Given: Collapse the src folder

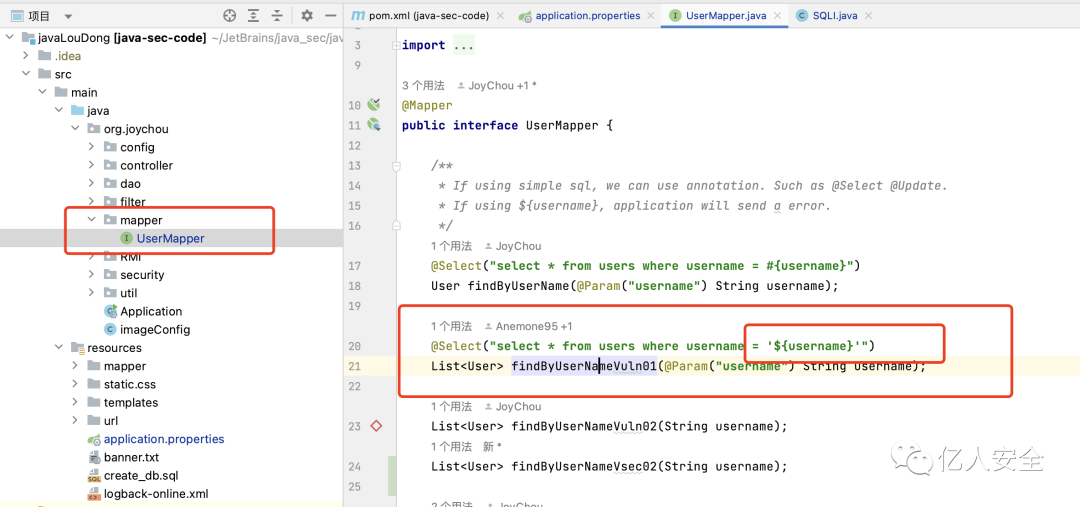Looking at the screenshot, I should pyautogui.click(x=25, y=74).
